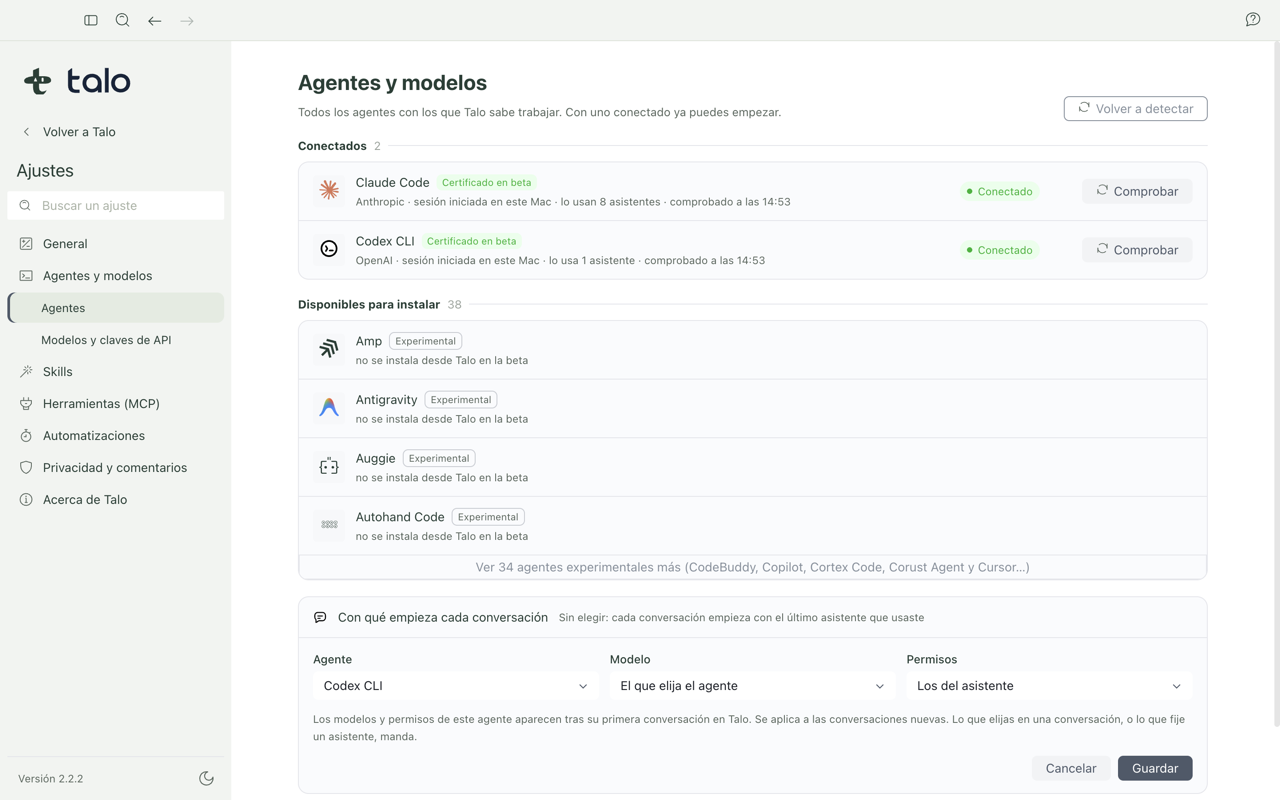This screenshot has height=800, width=1280.
Task: Click the Amp agent icon
Action: 329,349
